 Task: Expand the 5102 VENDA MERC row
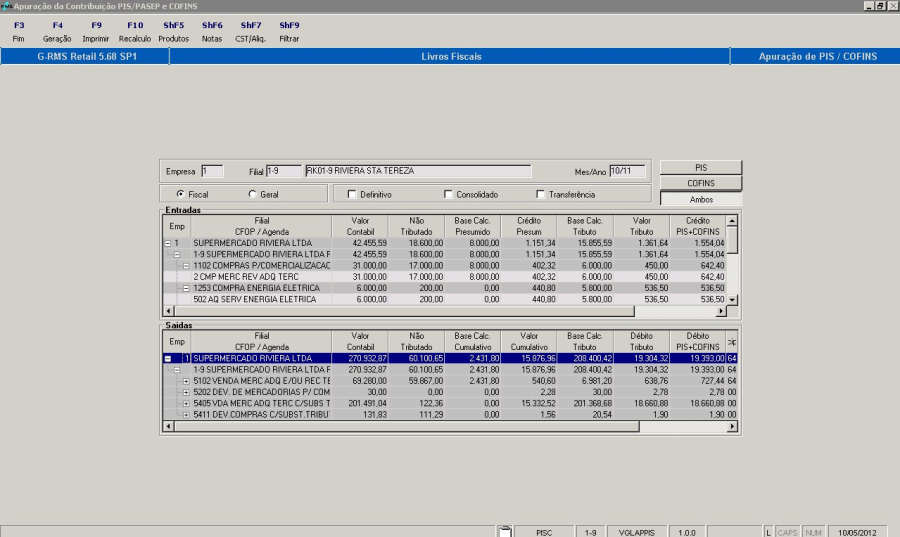(x=186, y=381)
